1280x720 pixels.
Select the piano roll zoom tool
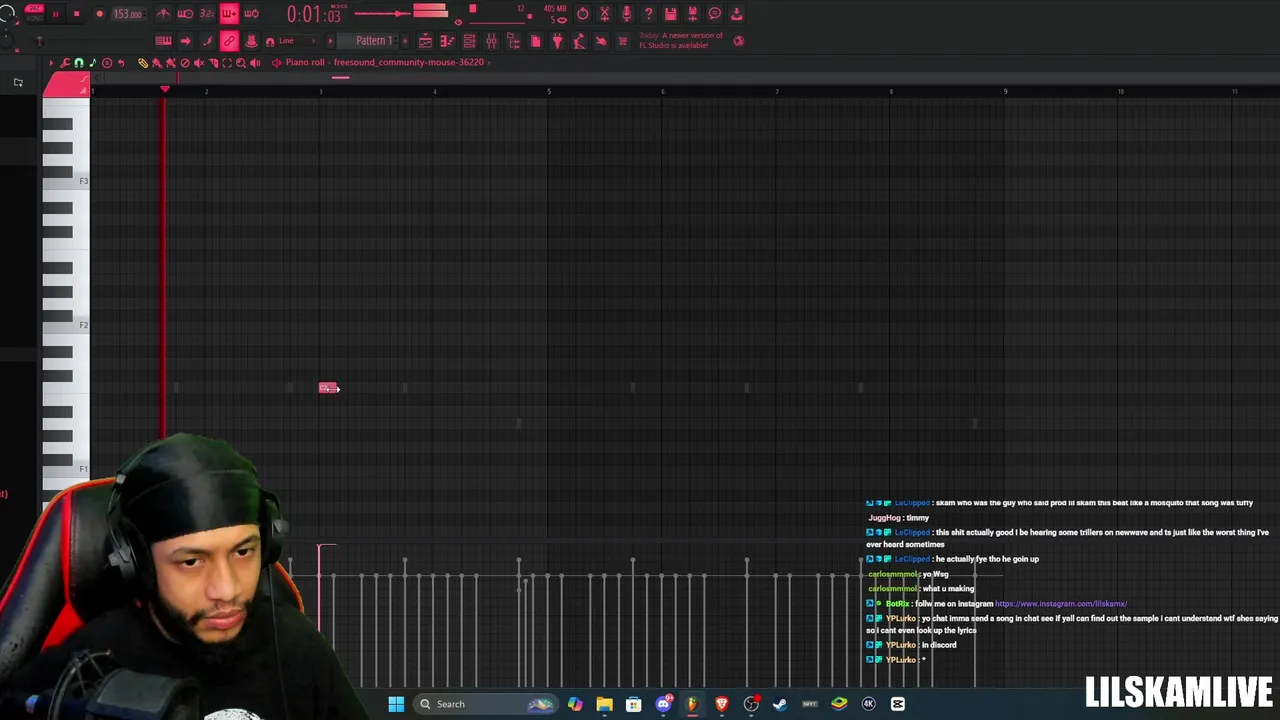241,62
